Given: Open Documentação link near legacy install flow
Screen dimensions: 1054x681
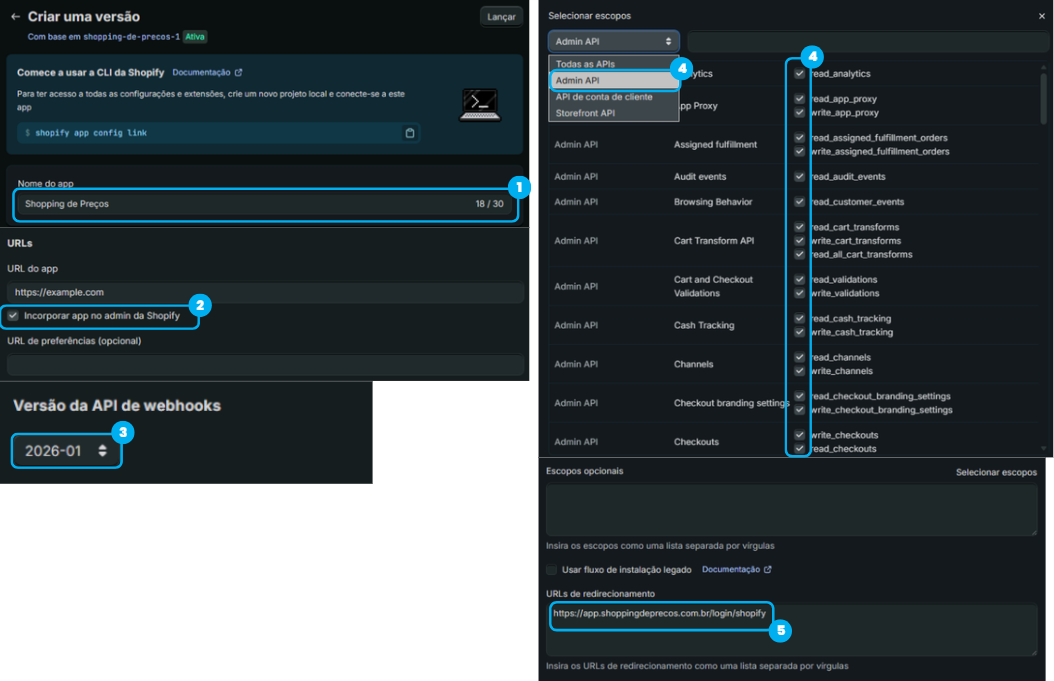Looking at the screenshot, I should (731, 569).
